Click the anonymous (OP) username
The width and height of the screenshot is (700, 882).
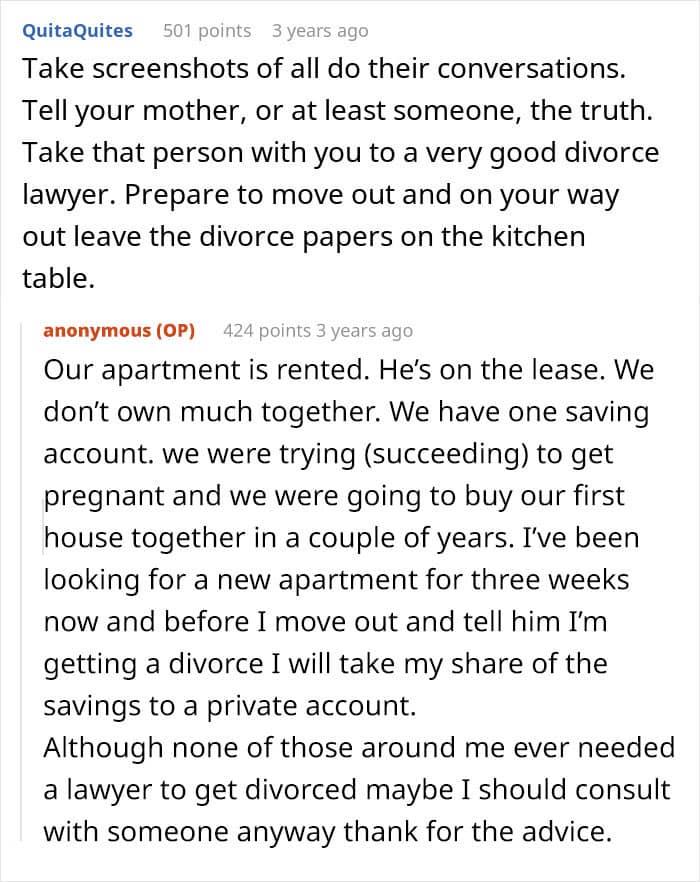tap(119, 330)
